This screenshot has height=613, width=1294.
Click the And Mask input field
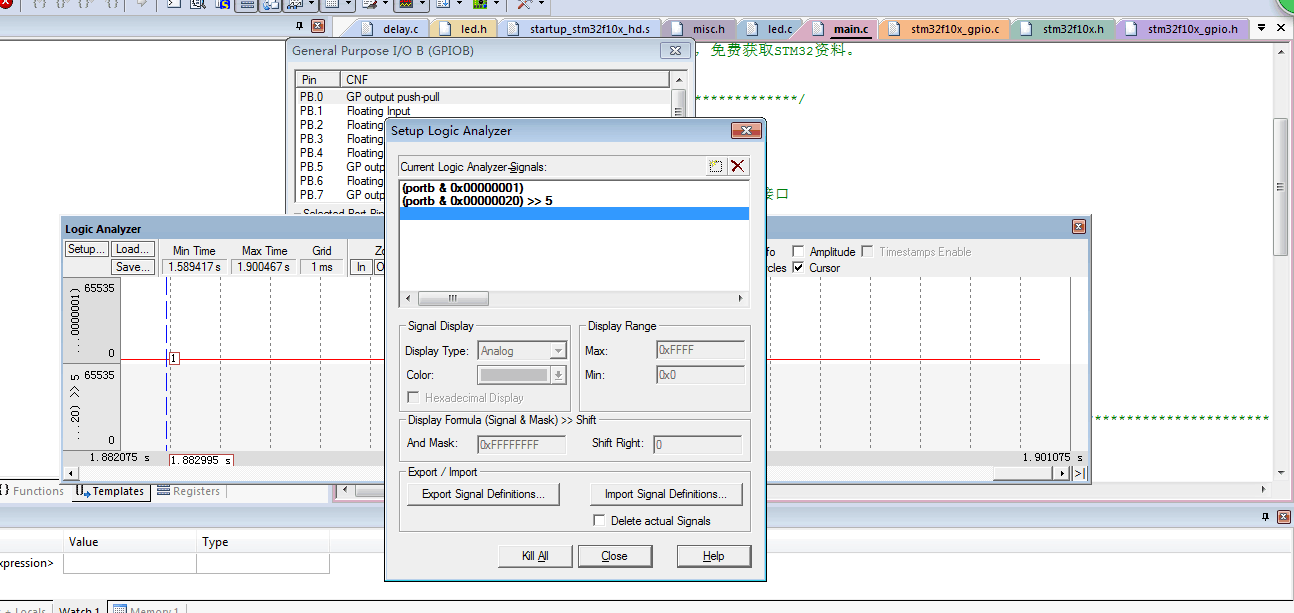pos(522,444)
